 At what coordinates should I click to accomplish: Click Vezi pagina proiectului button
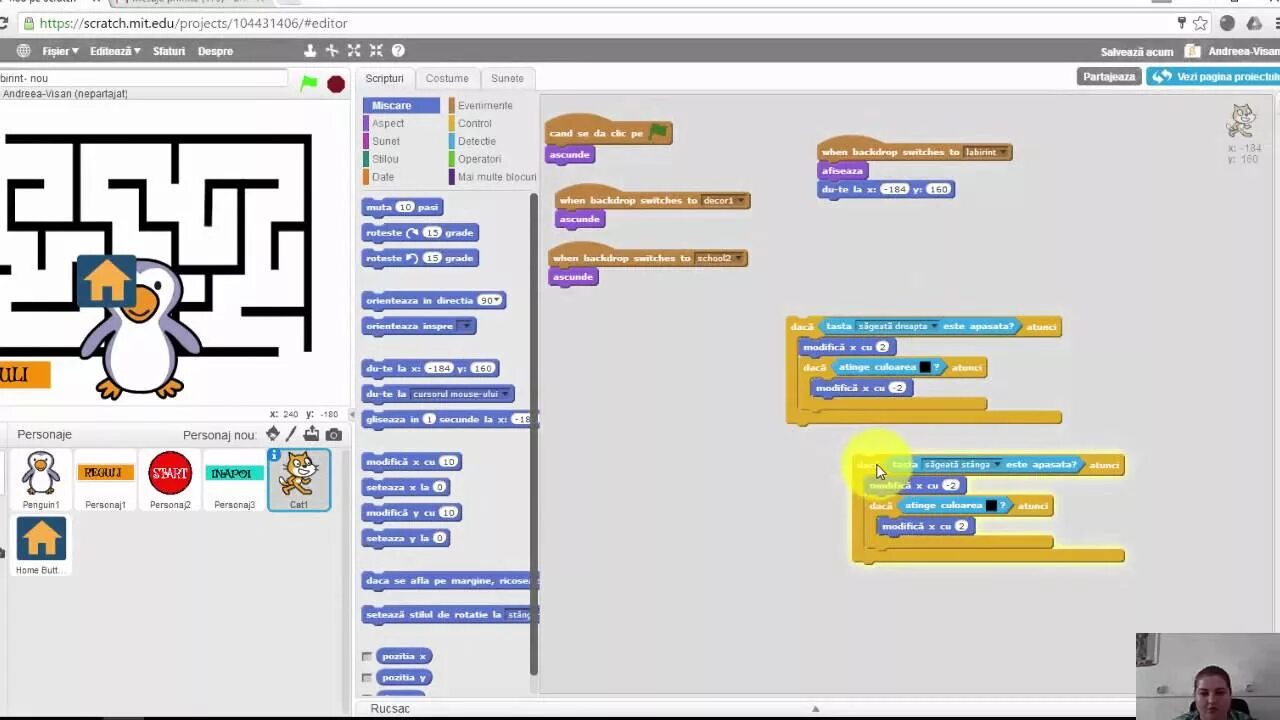pyautogui.click(x=1214, y=76)
